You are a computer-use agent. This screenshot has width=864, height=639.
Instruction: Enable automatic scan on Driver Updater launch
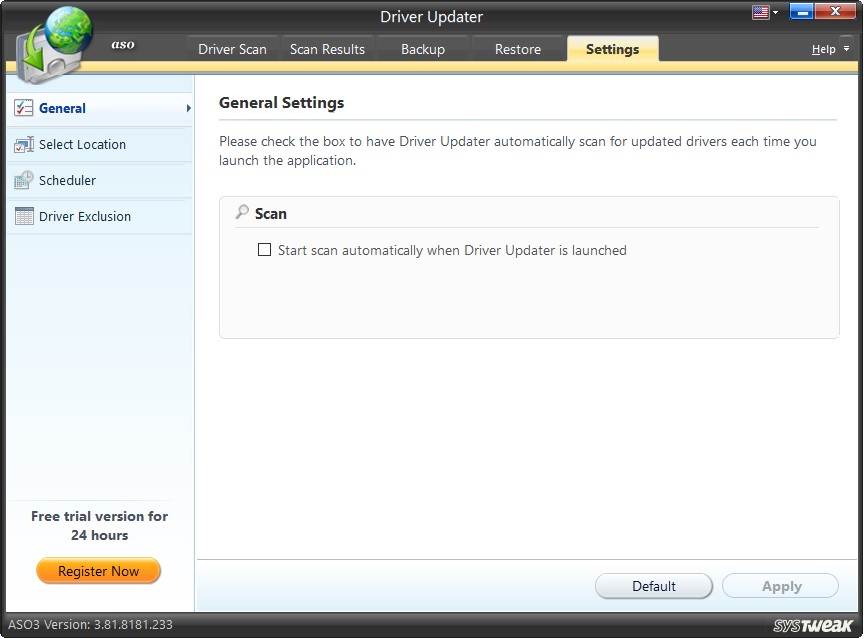[264, 250]
